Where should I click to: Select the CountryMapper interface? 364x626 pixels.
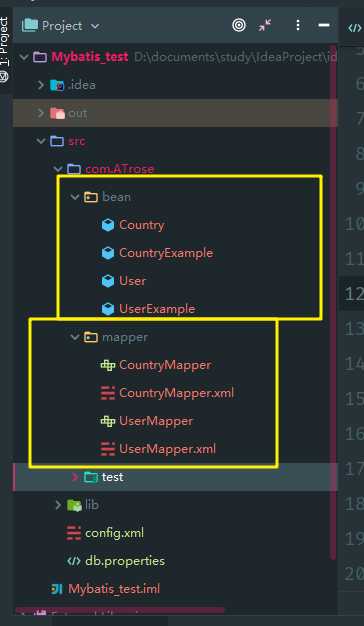coord(165,365)
